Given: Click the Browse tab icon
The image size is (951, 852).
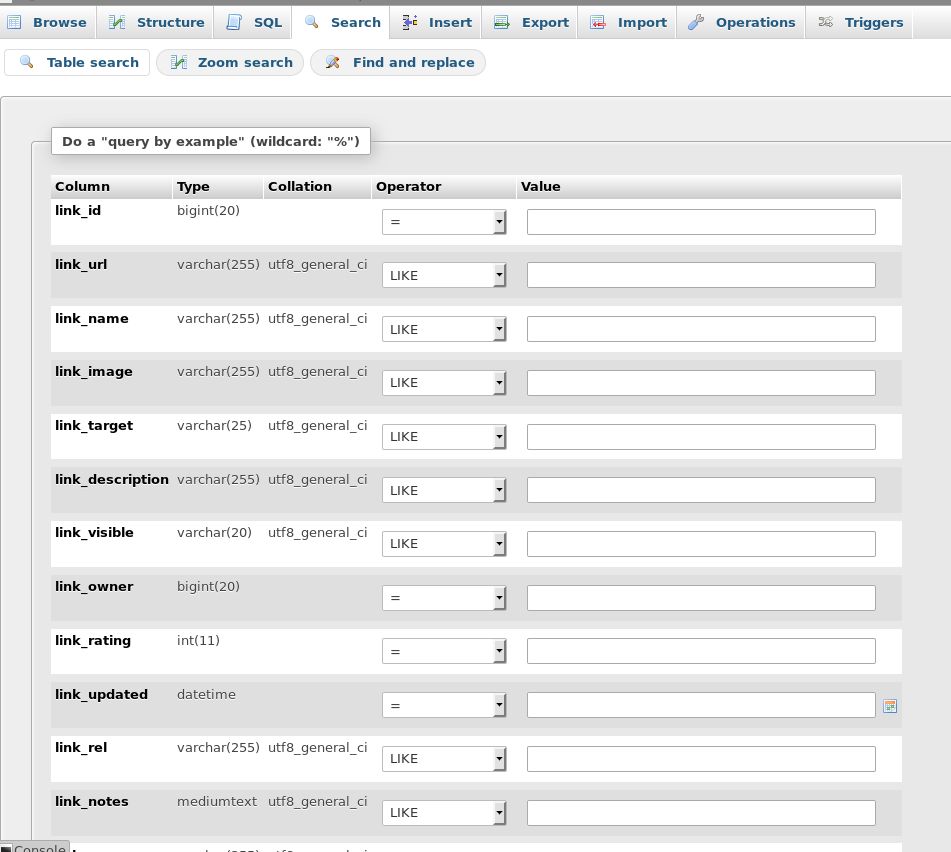Looking at the screenshot, I should point(15,22).
